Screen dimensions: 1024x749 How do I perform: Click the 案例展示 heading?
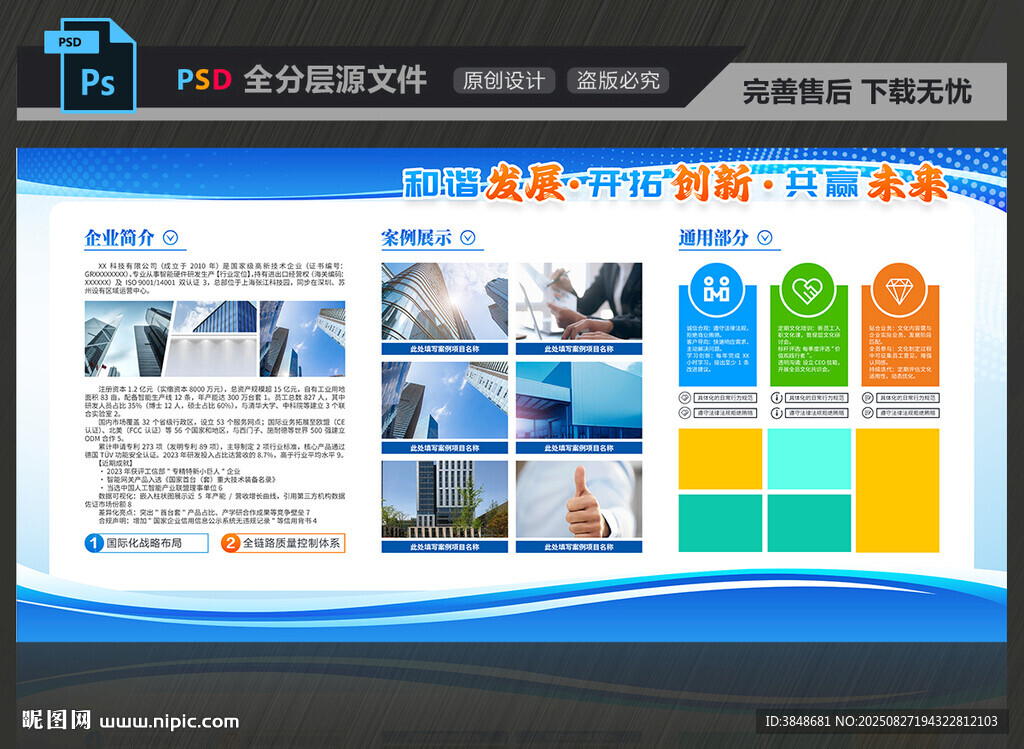(x=417, y=238)
